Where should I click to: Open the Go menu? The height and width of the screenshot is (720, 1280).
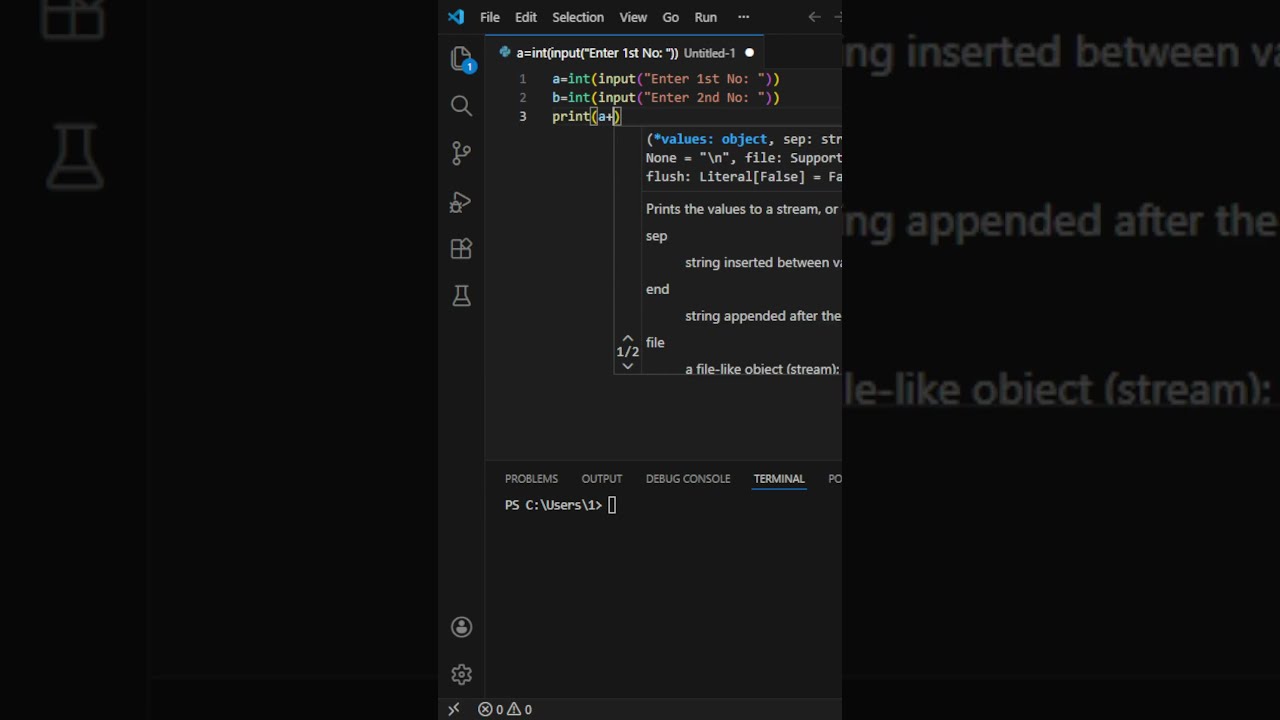(x=671, y=17)
